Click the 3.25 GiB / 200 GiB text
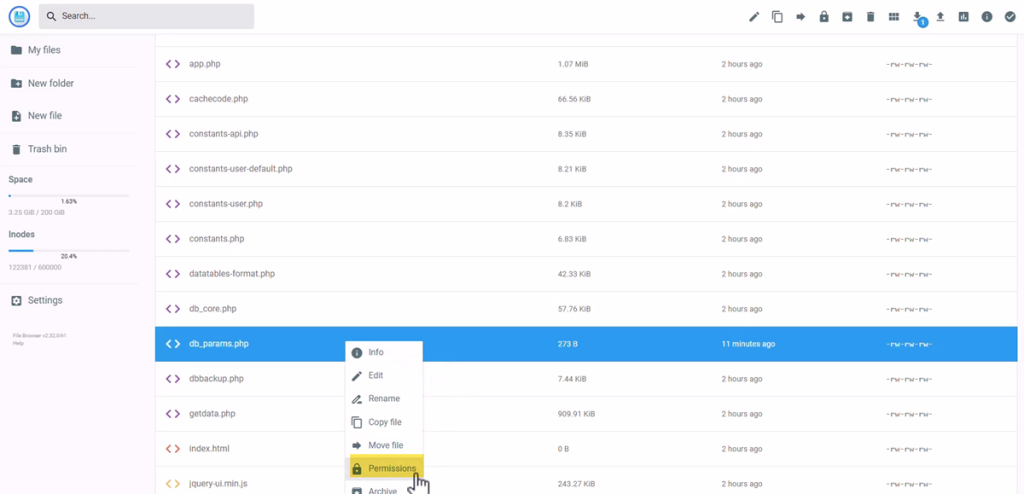1024x494 pixels. click(x=37, y=212)
